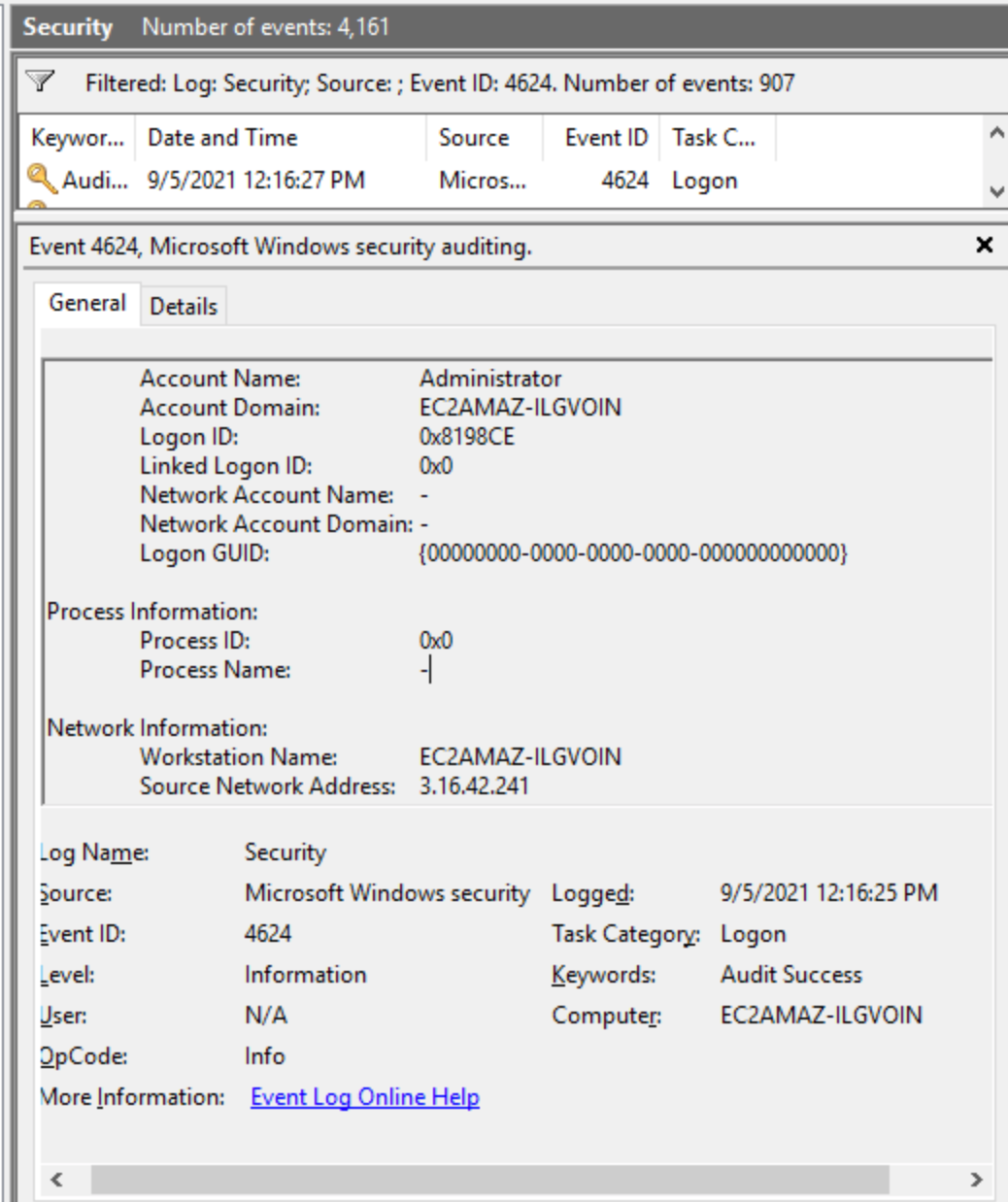1008x1202 pixels.
Task: Click Computer value EC2AMAZ-ILGVOIN
Action: coord(822,1016)
